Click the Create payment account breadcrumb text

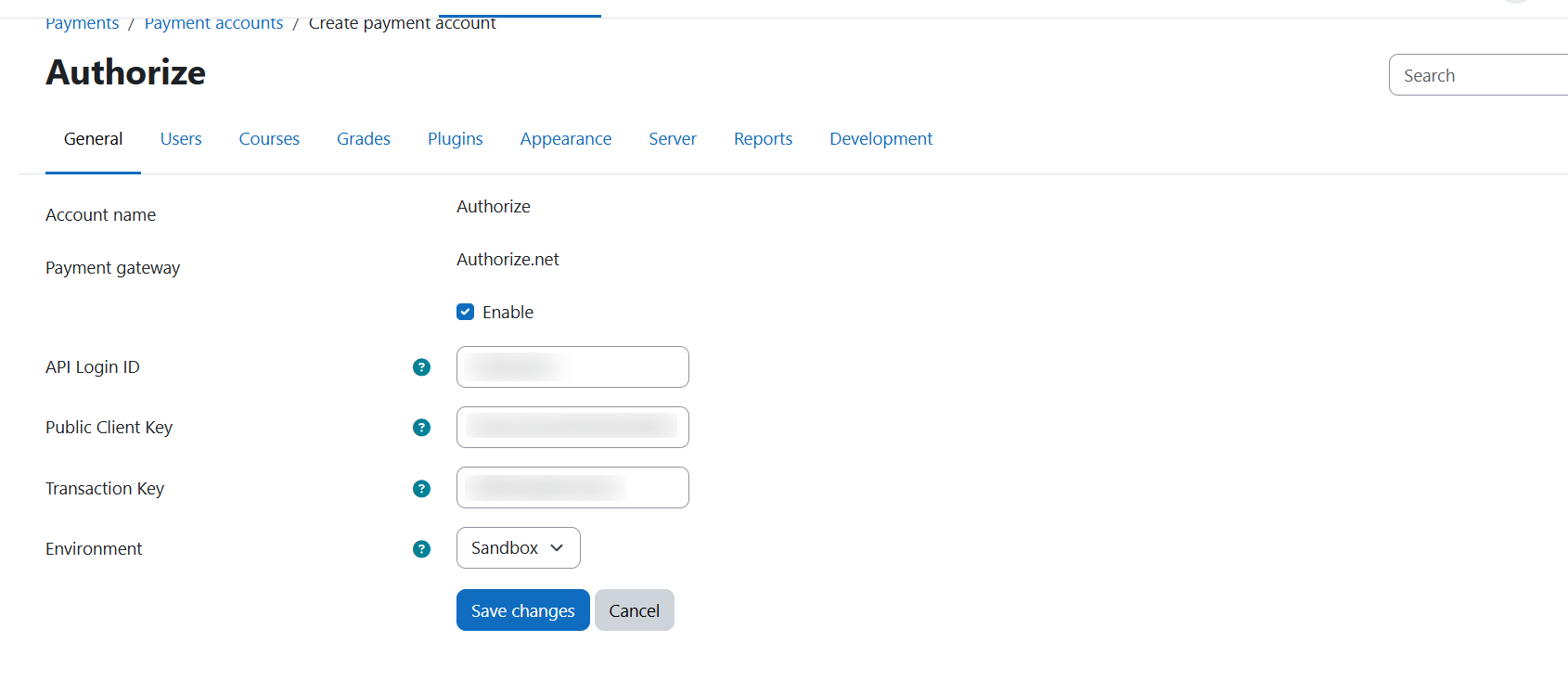(x=402, y=22)
